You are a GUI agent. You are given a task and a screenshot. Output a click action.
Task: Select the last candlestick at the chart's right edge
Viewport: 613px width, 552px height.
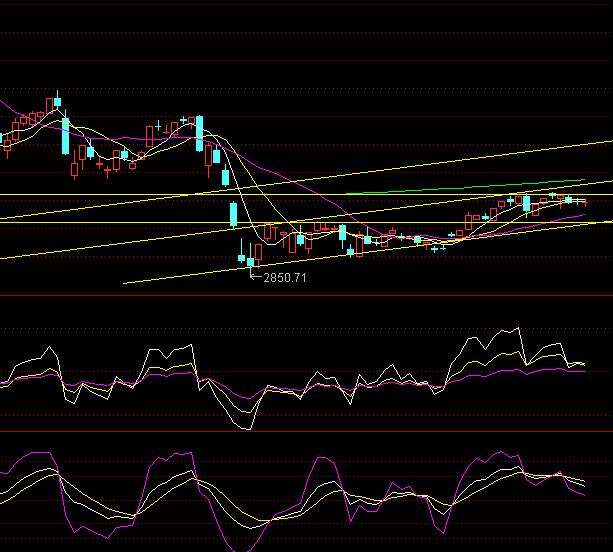pos(583,202)
